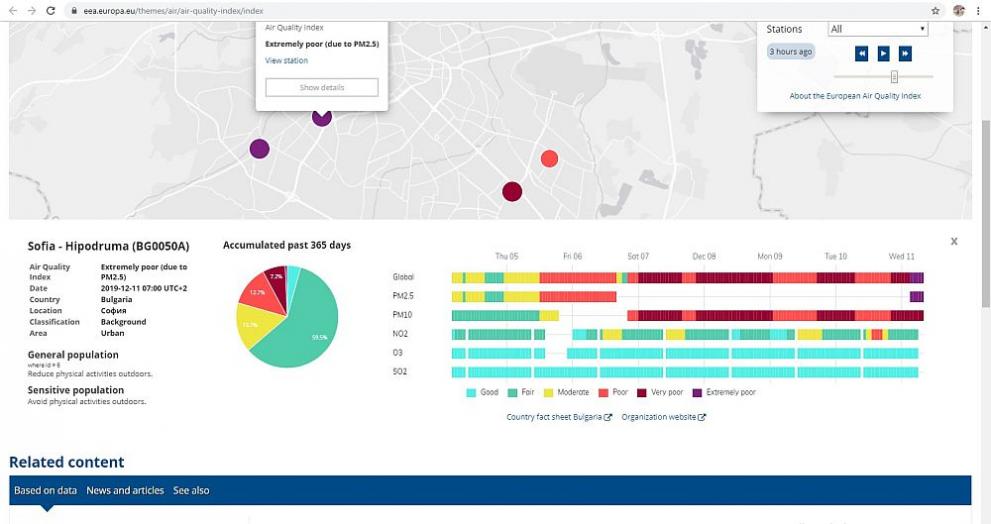Click the Fair legend color swatch
Viewport: 991px width, 524px height.
(x=513, y=393)
